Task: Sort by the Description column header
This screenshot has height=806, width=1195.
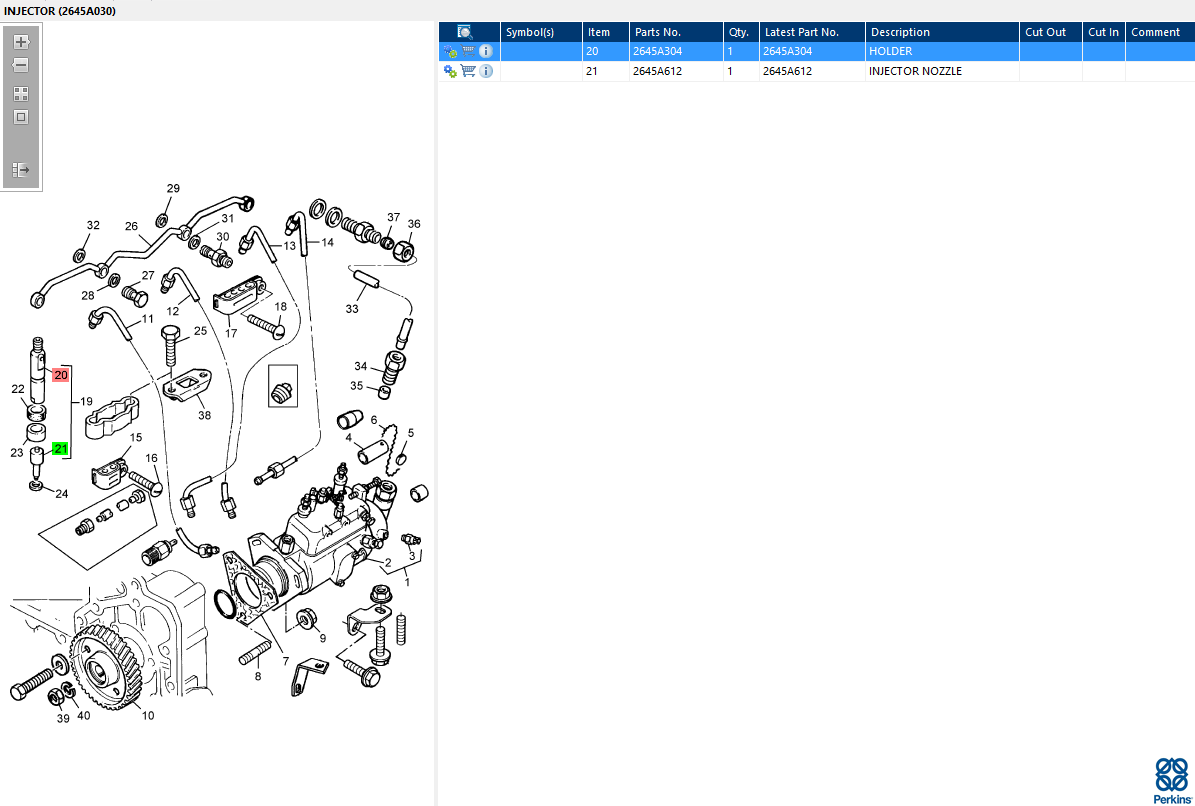Action: pos(943,32)
